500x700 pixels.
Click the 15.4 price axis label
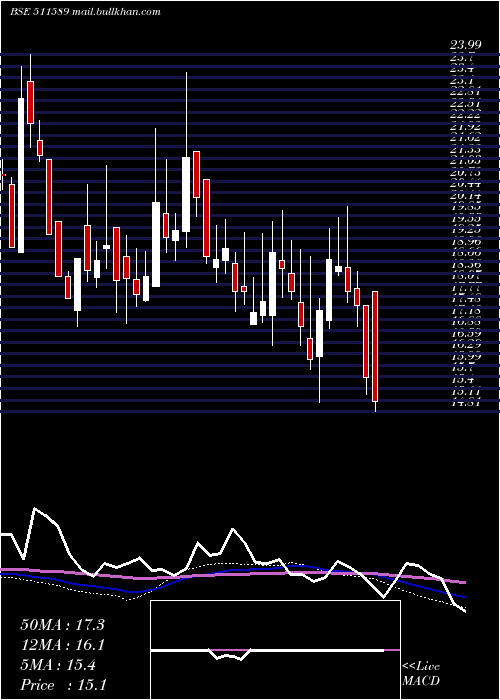click(465, 379)
